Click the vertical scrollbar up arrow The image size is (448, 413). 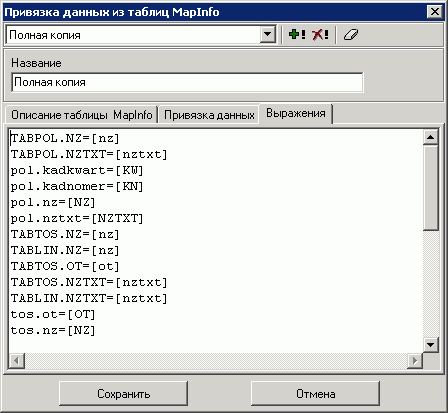click(x=431, y=137)
